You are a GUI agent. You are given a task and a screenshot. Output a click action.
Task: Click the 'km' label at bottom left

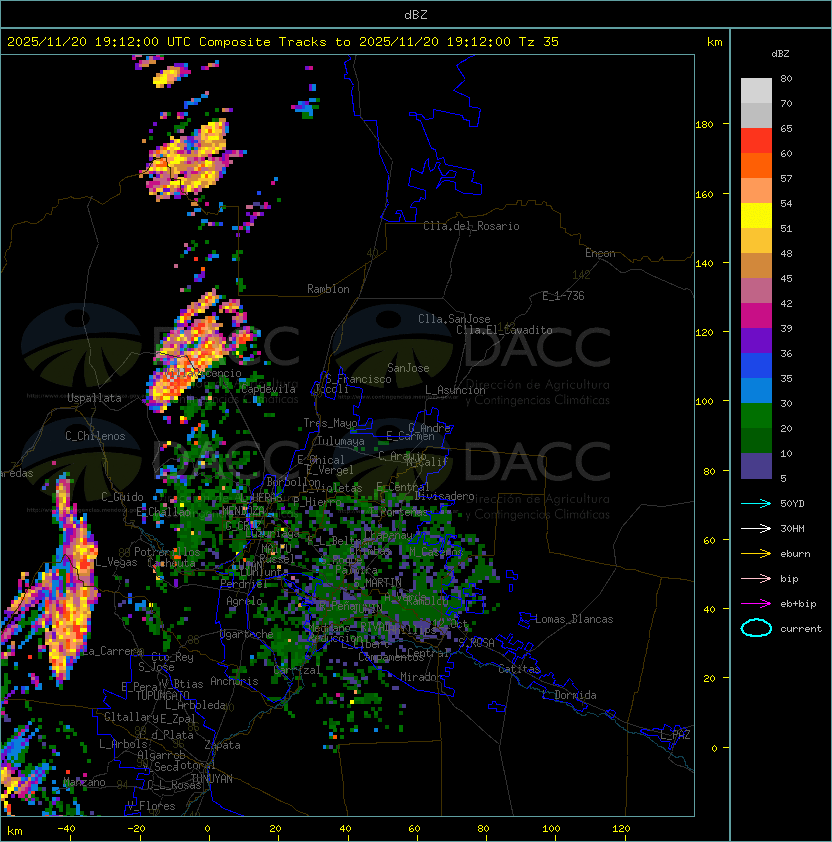(15, 831)
